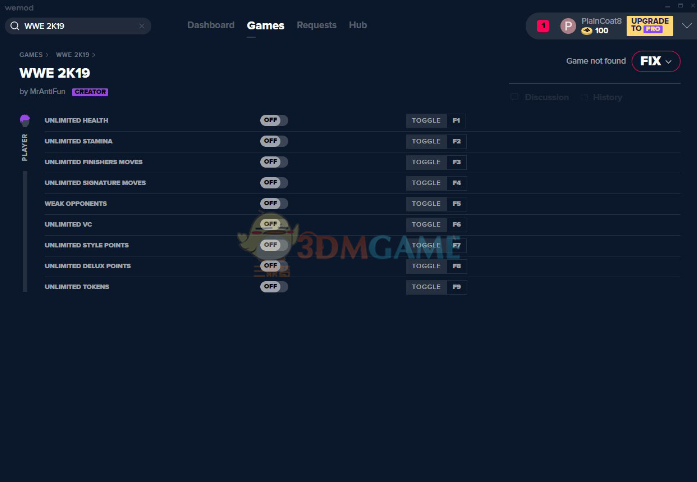The width and height of the screenshot is (697, 482).
Task: Click the vertical PLAYER category label
Action: point(24,147)
